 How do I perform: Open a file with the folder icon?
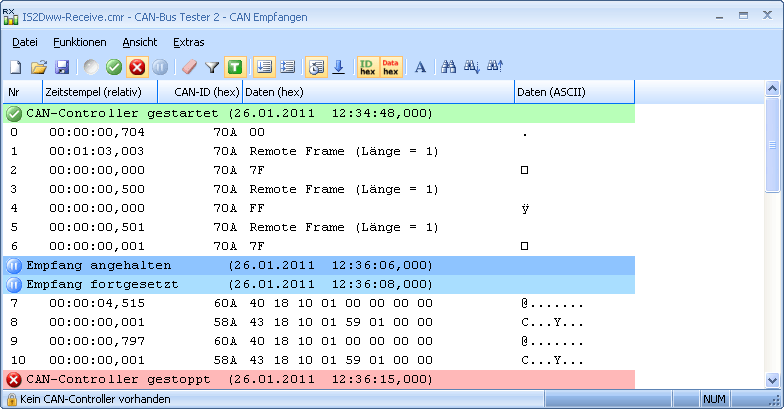(x=39, y=67)
